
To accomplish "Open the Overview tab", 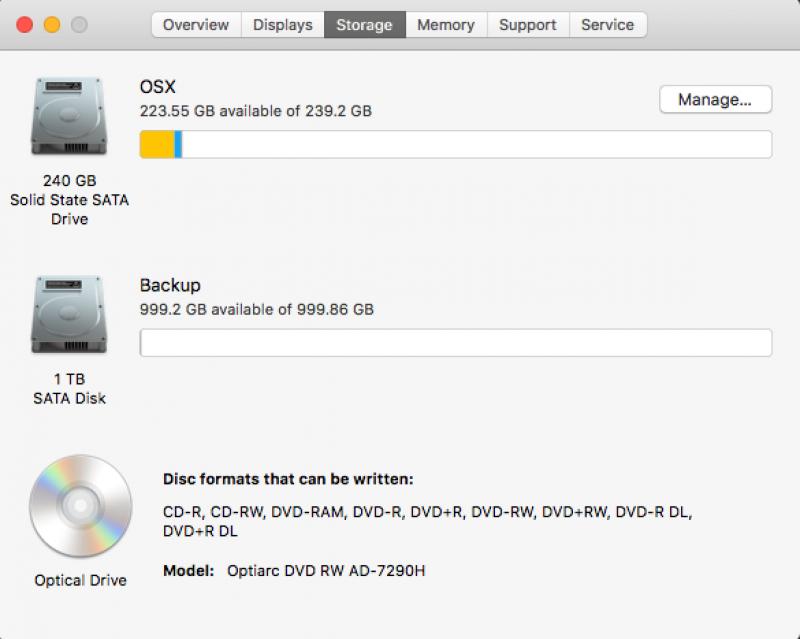I will coord(196,24).
